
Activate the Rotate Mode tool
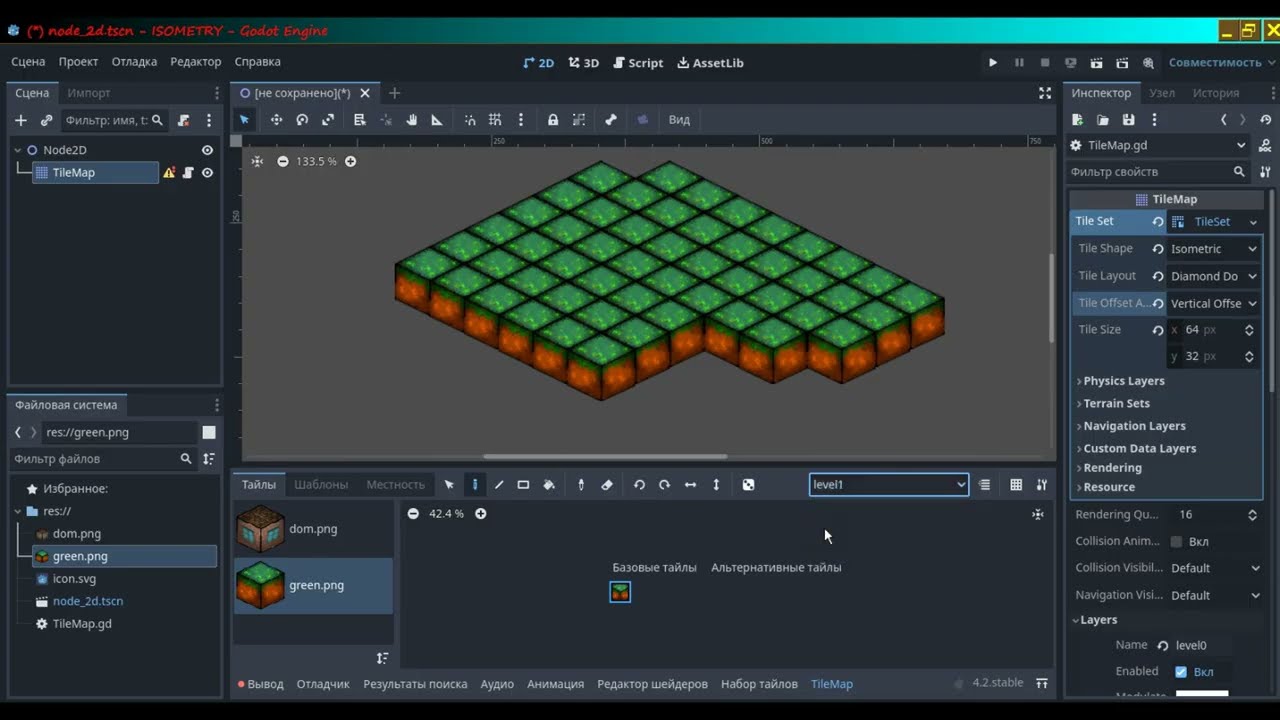(302, 119)
